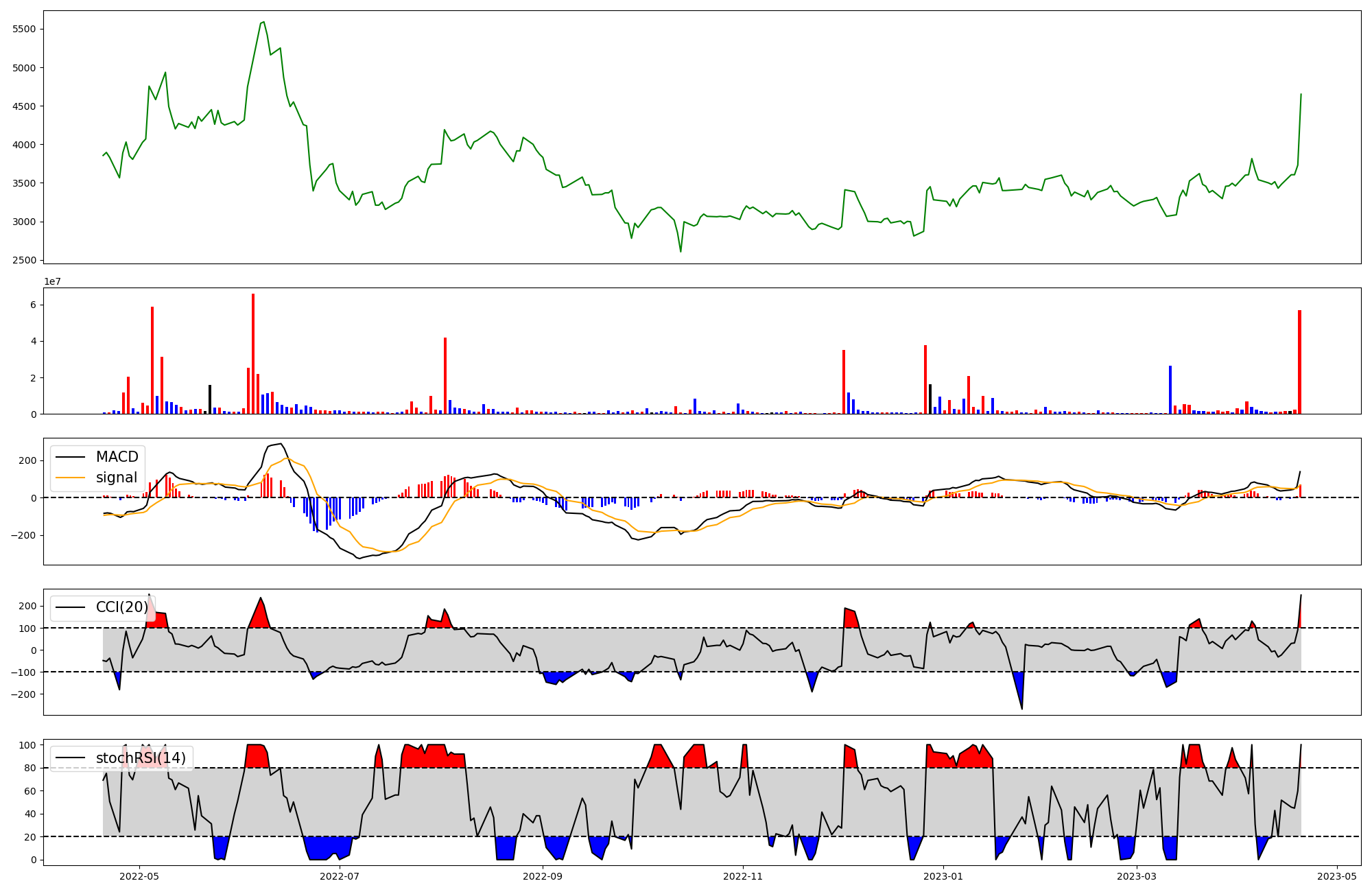
Task: Click the 2022-09 date axis label
Action: 543,876
